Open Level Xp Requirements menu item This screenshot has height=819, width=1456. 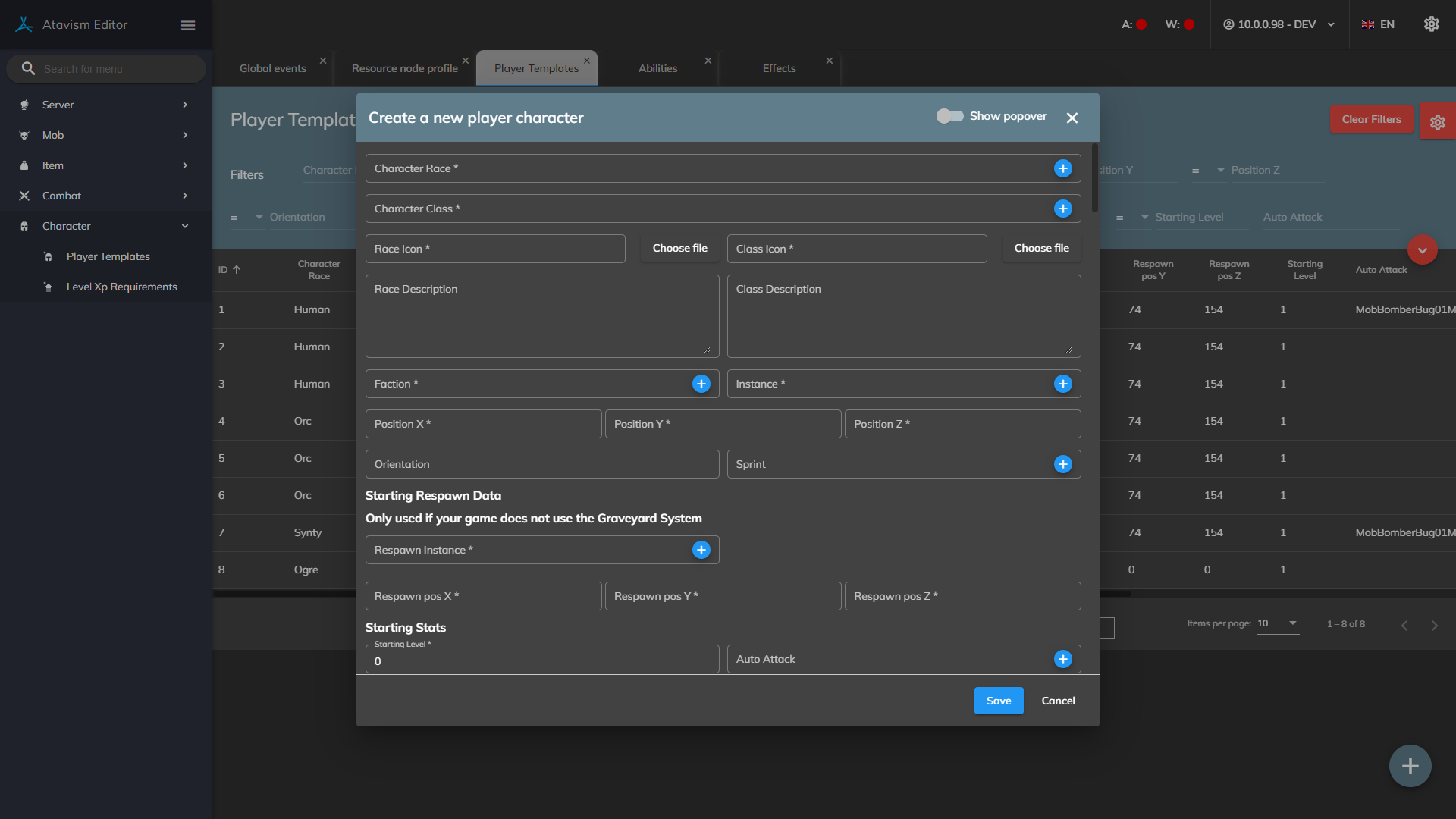[x=121, y=287]
